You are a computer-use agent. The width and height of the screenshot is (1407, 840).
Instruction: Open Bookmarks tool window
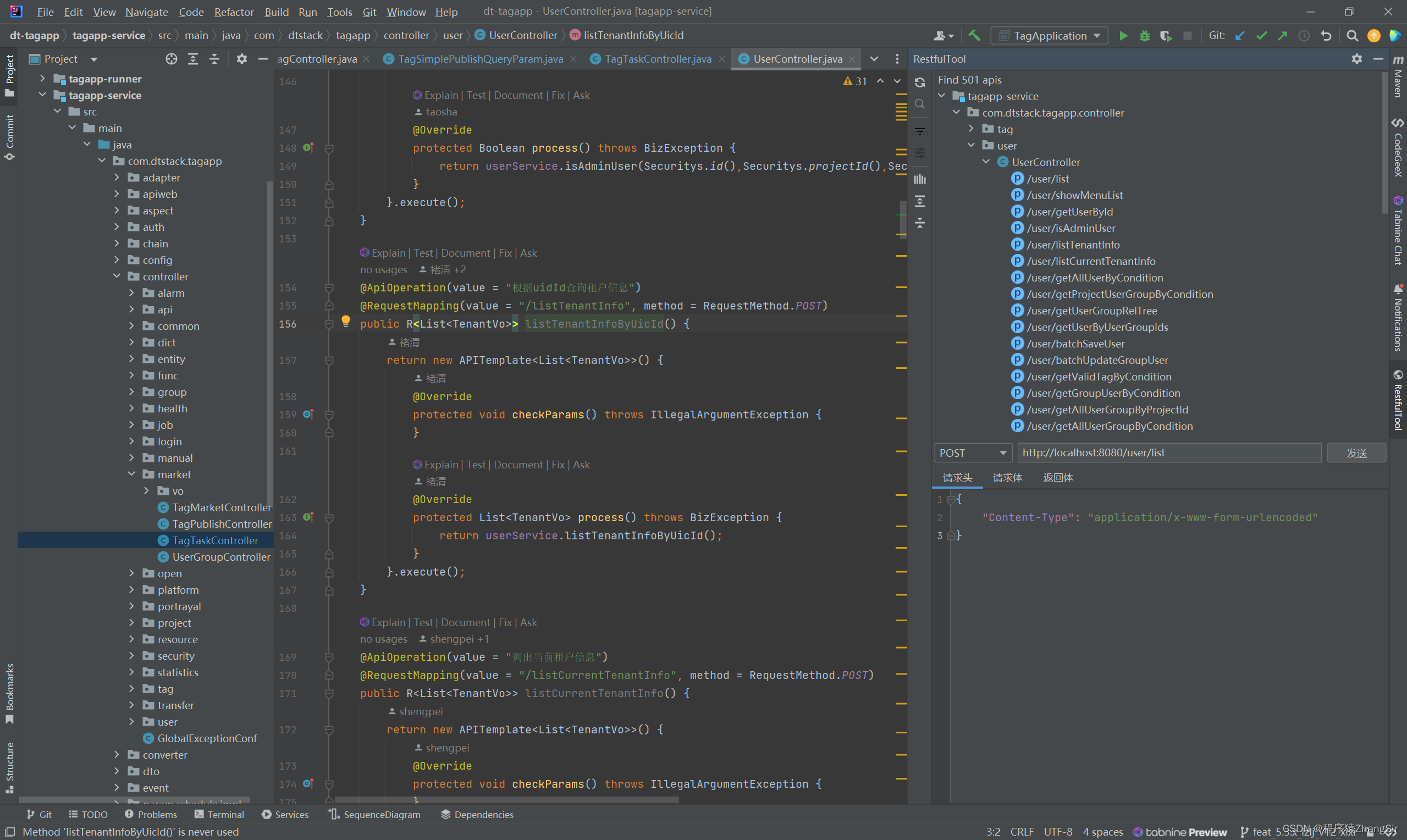[9, 693]
